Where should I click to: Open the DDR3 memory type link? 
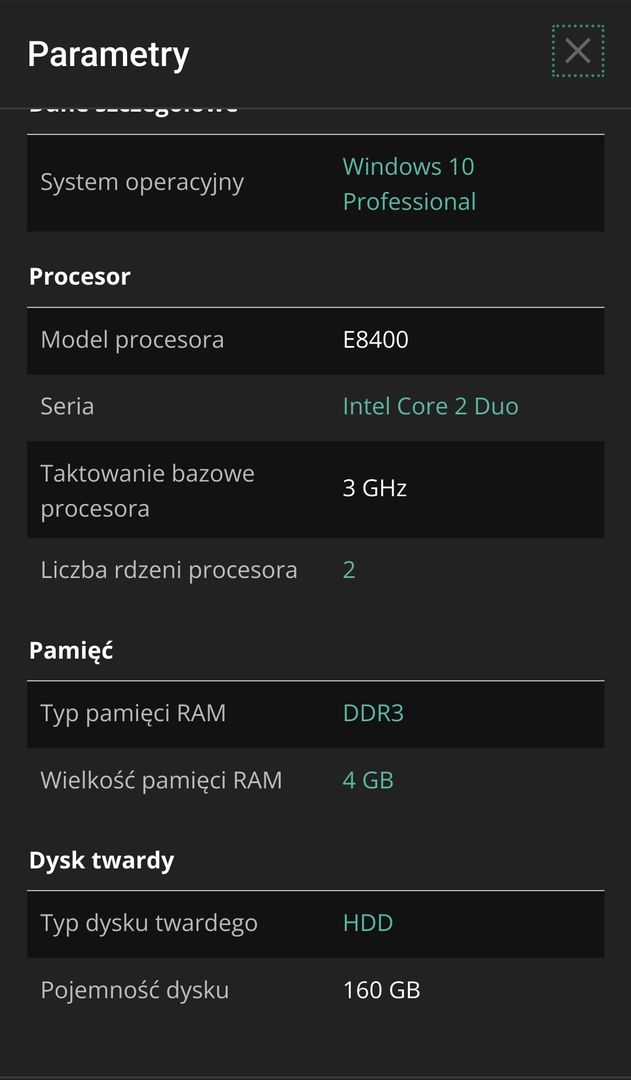pyautogui.click(x=373, y=713)
